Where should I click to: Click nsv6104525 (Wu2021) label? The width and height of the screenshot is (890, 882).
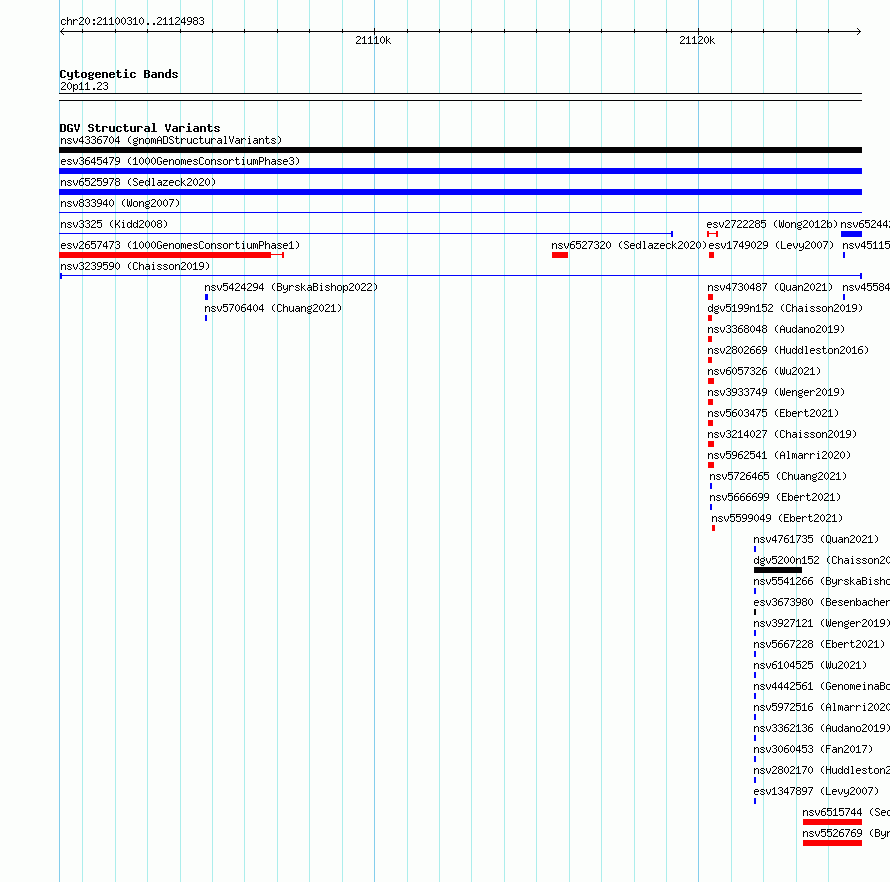pyautogui.click(x=810, y=665)
